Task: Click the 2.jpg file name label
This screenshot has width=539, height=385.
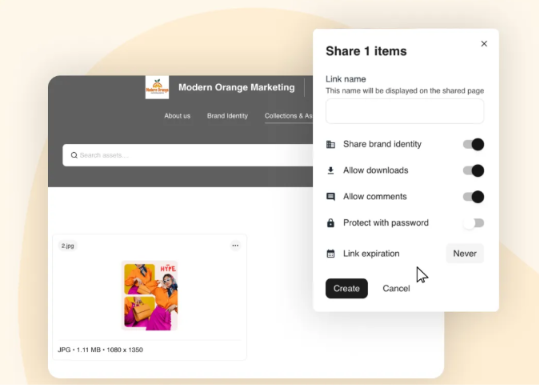Action: coord(68,246)
